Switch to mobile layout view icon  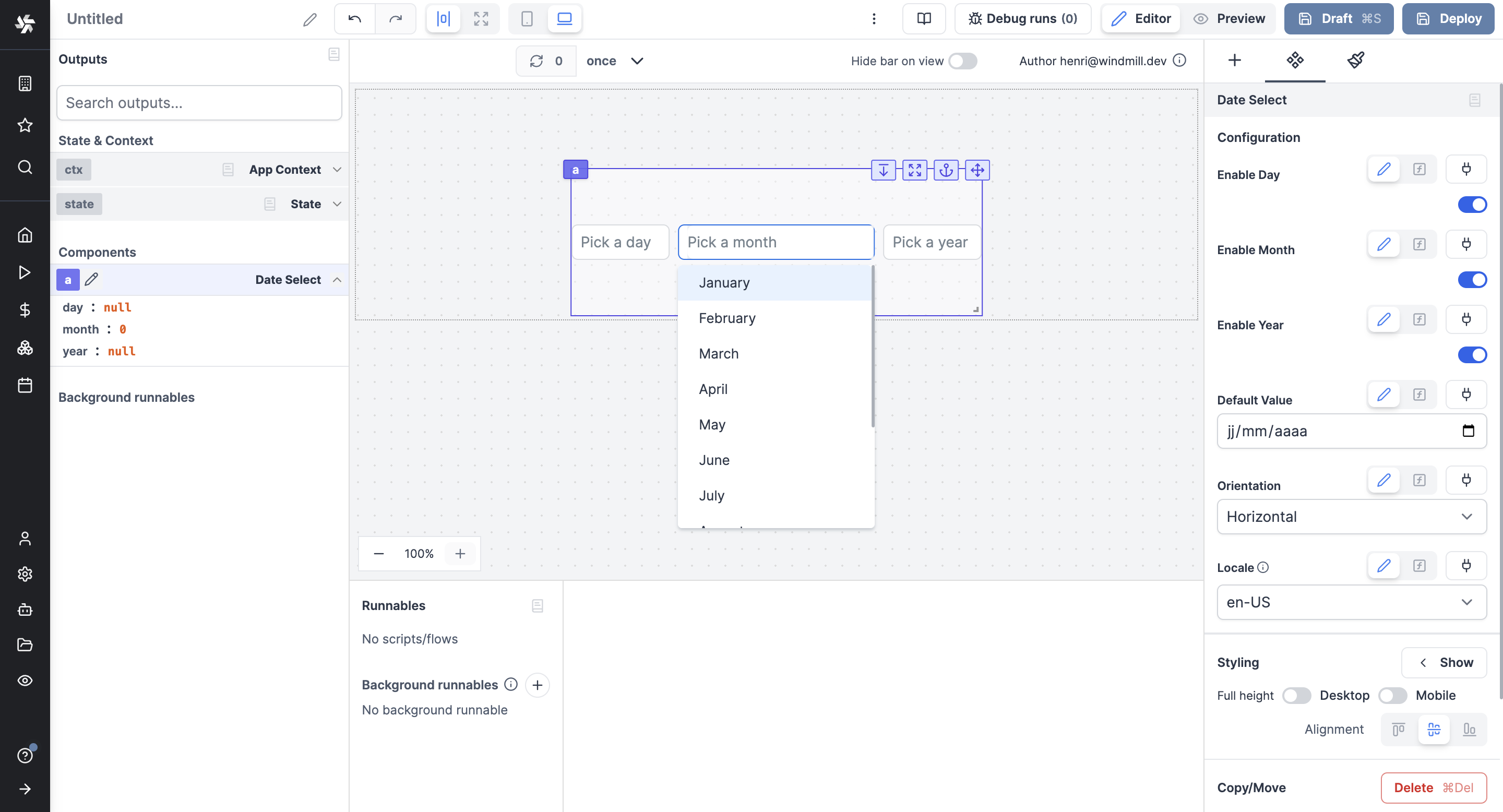click(526, 19)
